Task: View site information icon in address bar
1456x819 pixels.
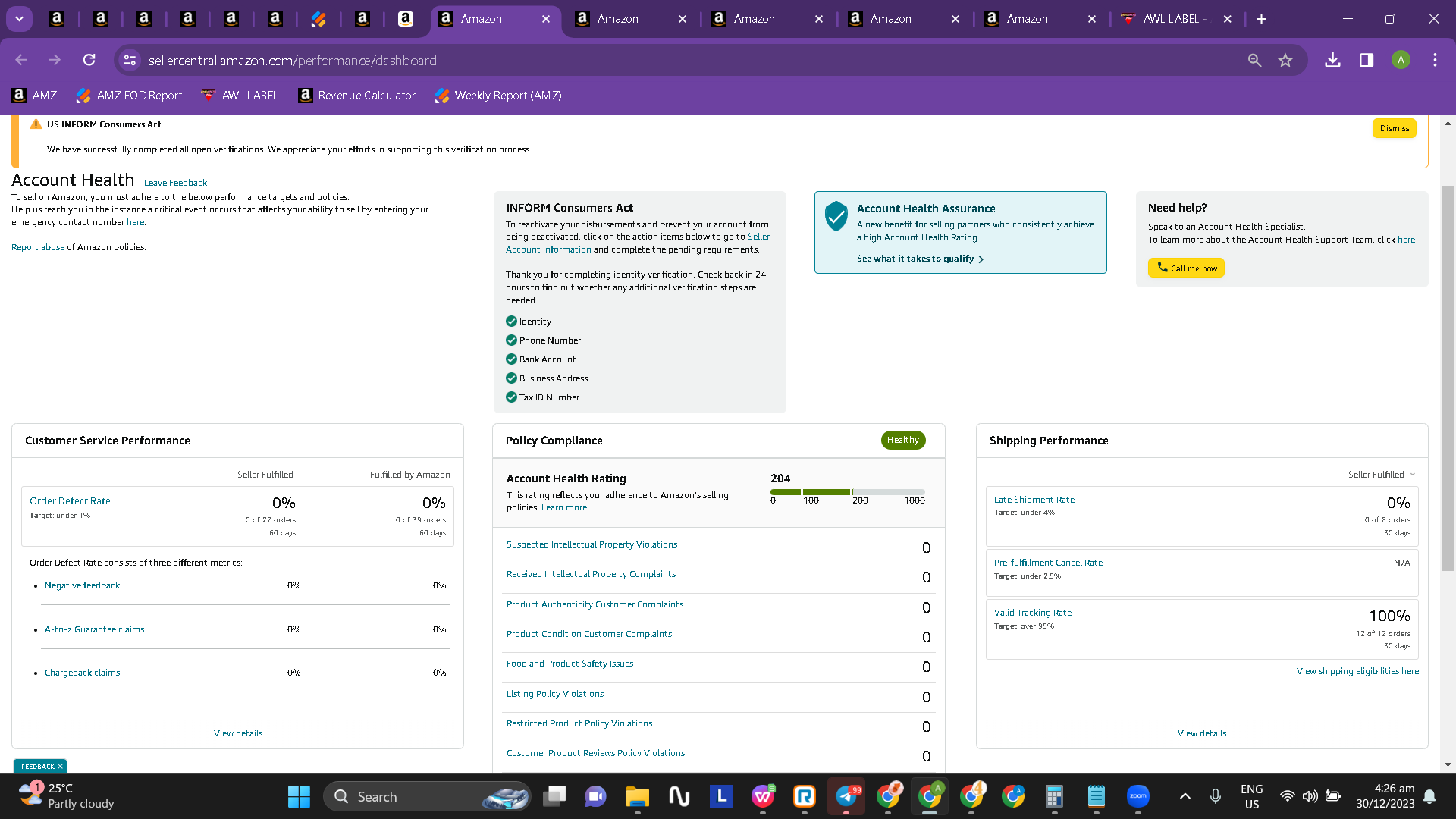Action: 130,60
